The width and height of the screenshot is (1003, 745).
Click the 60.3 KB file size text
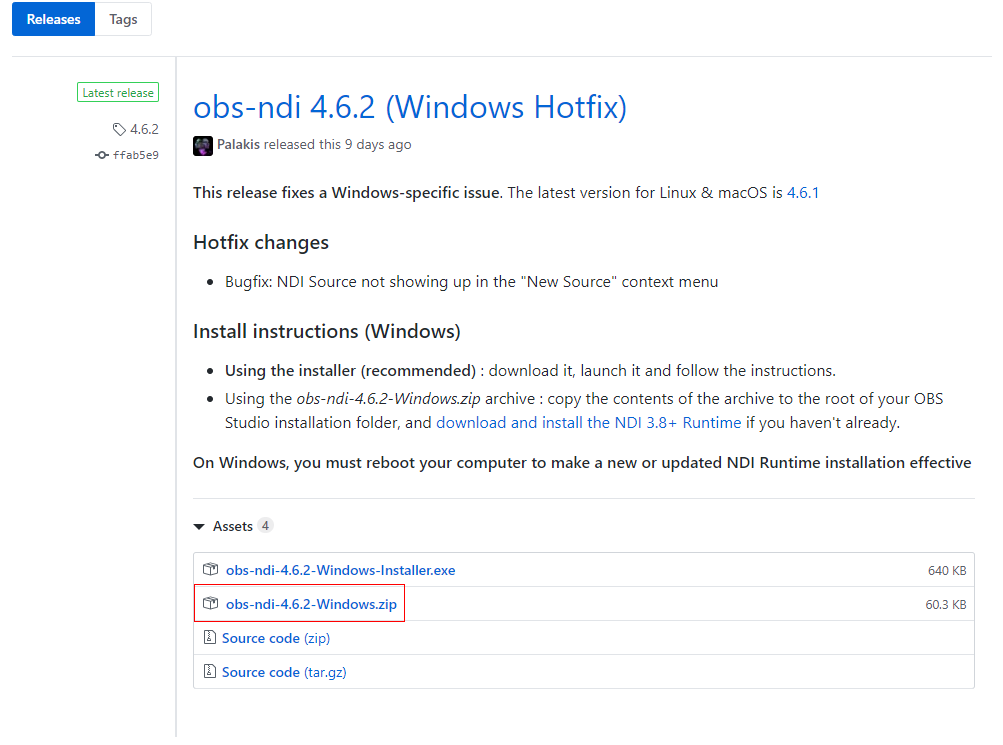point(945,604)
